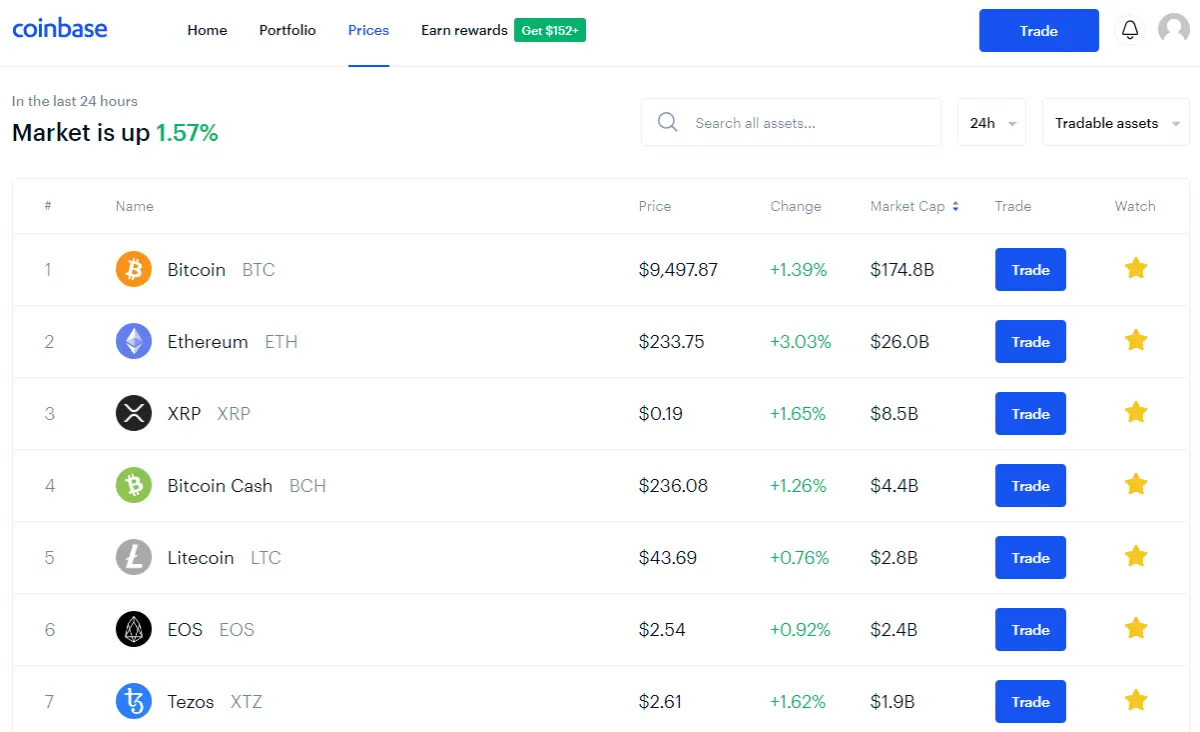The height and width of the screenshot is (732, 1200).
Task: Click the top Trade button in header
Action: point(1039,31)
